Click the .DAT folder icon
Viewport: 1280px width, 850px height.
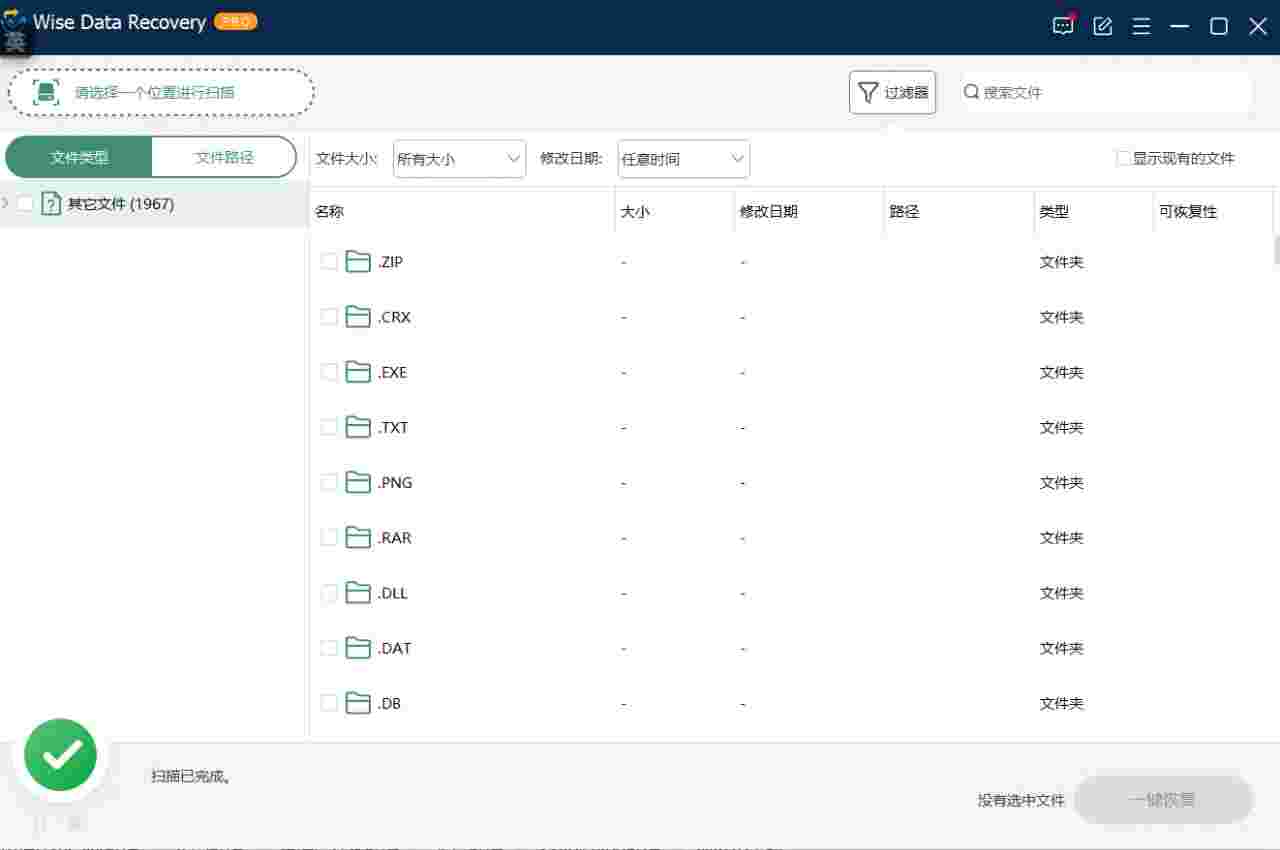point(358,648)
